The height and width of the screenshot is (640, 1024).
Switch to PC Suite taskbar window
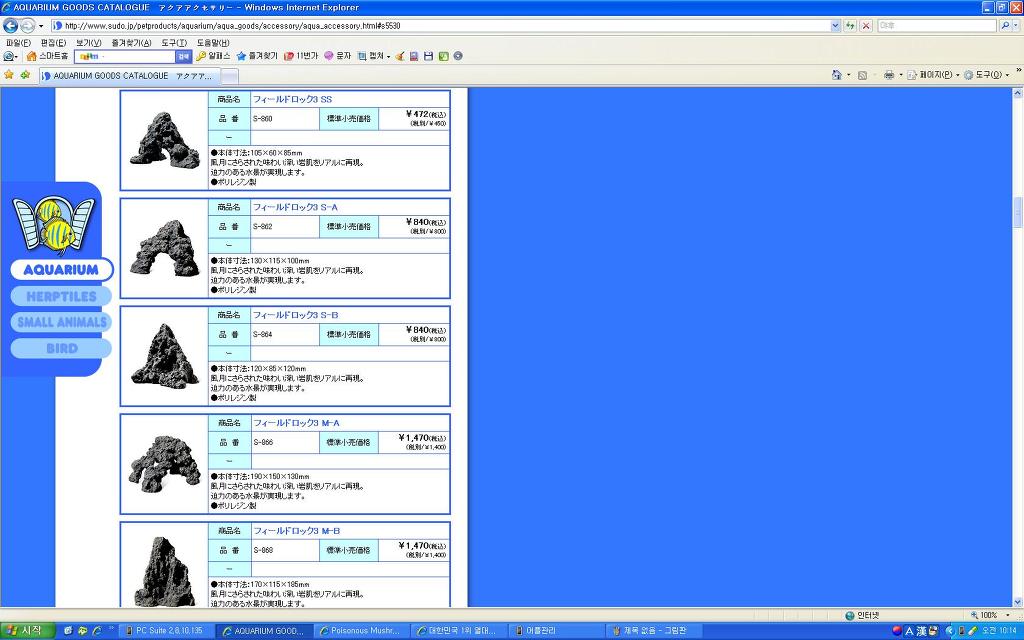tap(168, 630)
